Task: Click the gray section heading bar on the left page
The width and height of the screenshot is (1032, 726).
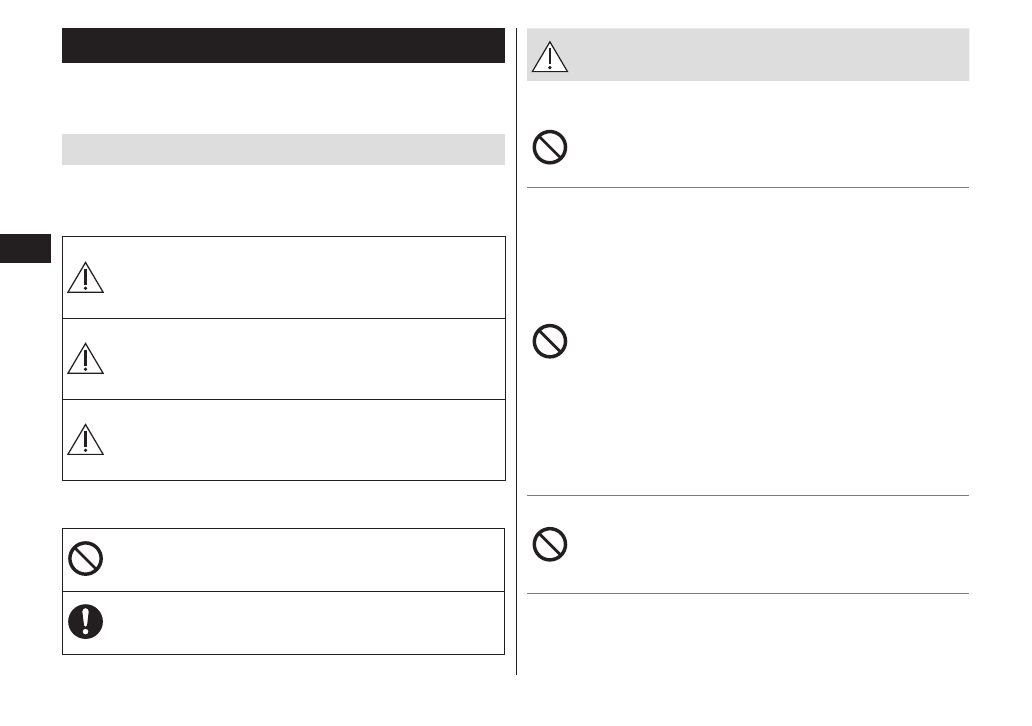Action: 283,149
